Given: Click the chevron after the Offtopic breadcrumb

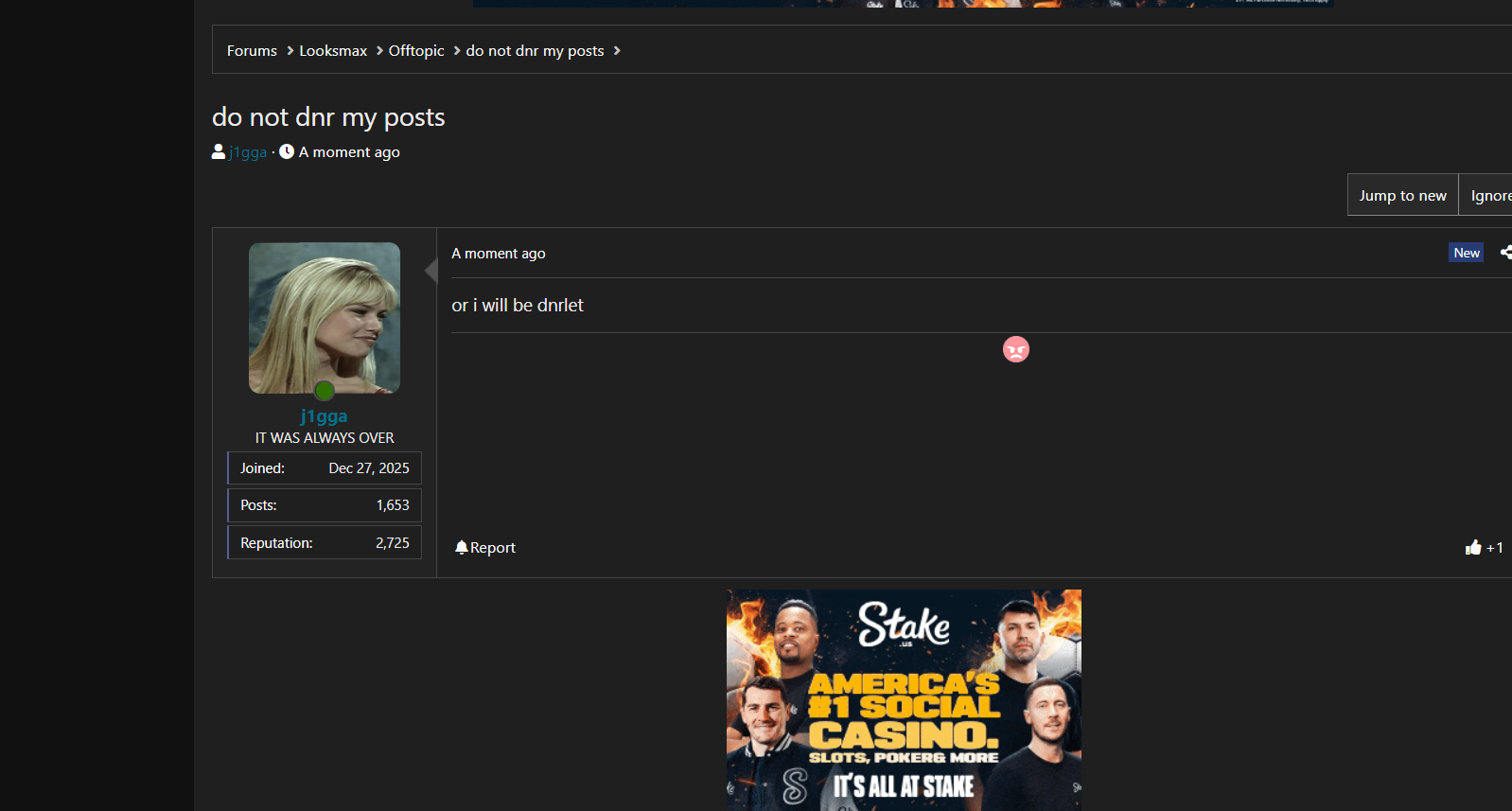Looking at the screenshot, I should [457, 50].
